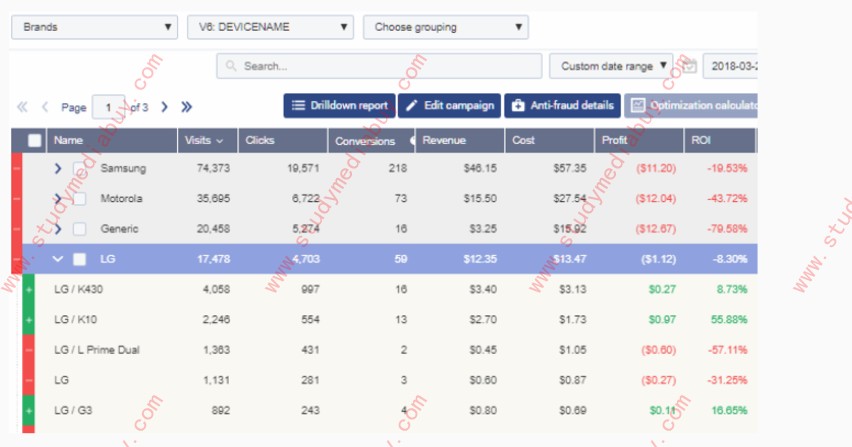Click the medkit icon on Anti-fraud details
Screen dimensions: 852x447
click(x=518, y=105)
